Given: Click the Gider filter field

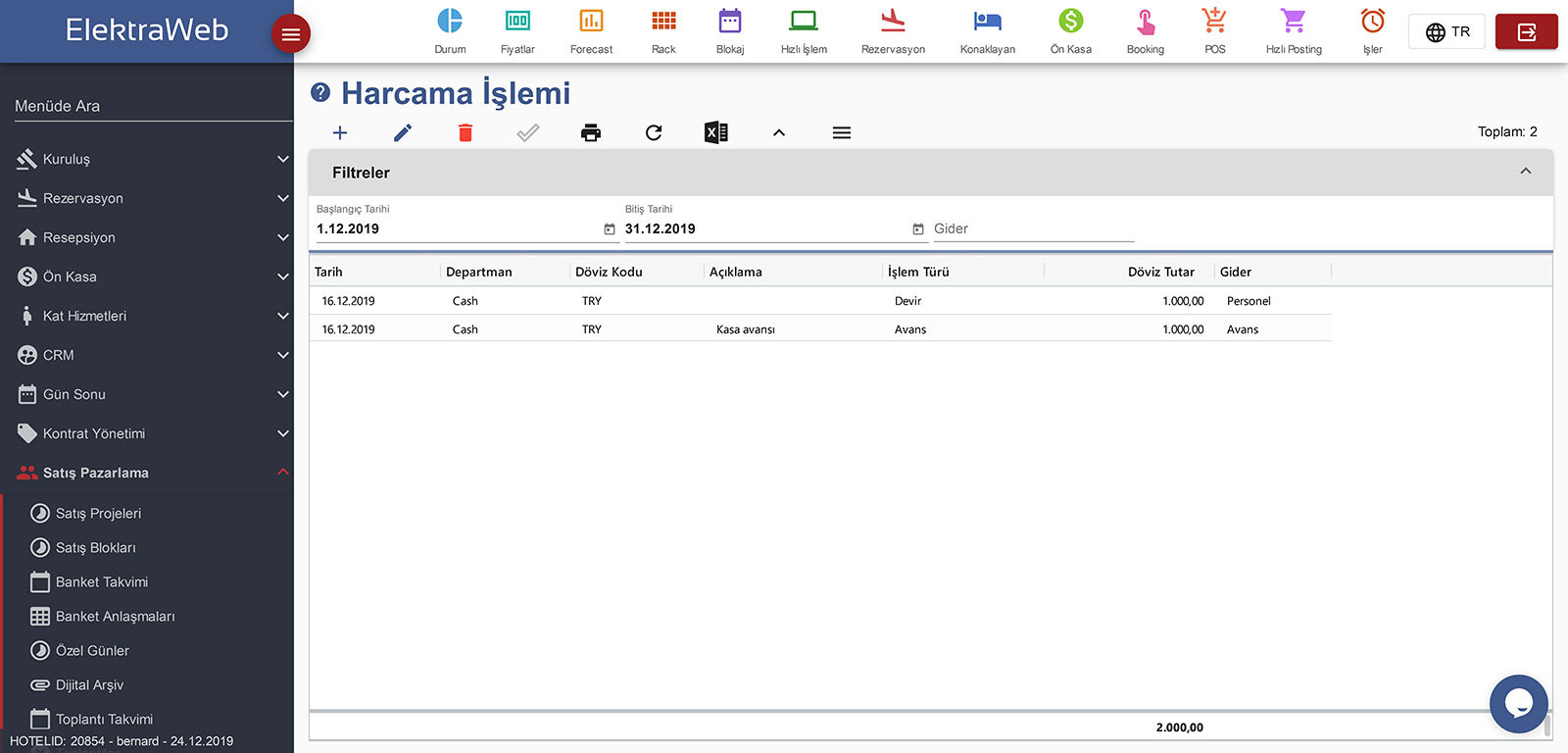Looking at the screenshot, I should point(1034,228).
